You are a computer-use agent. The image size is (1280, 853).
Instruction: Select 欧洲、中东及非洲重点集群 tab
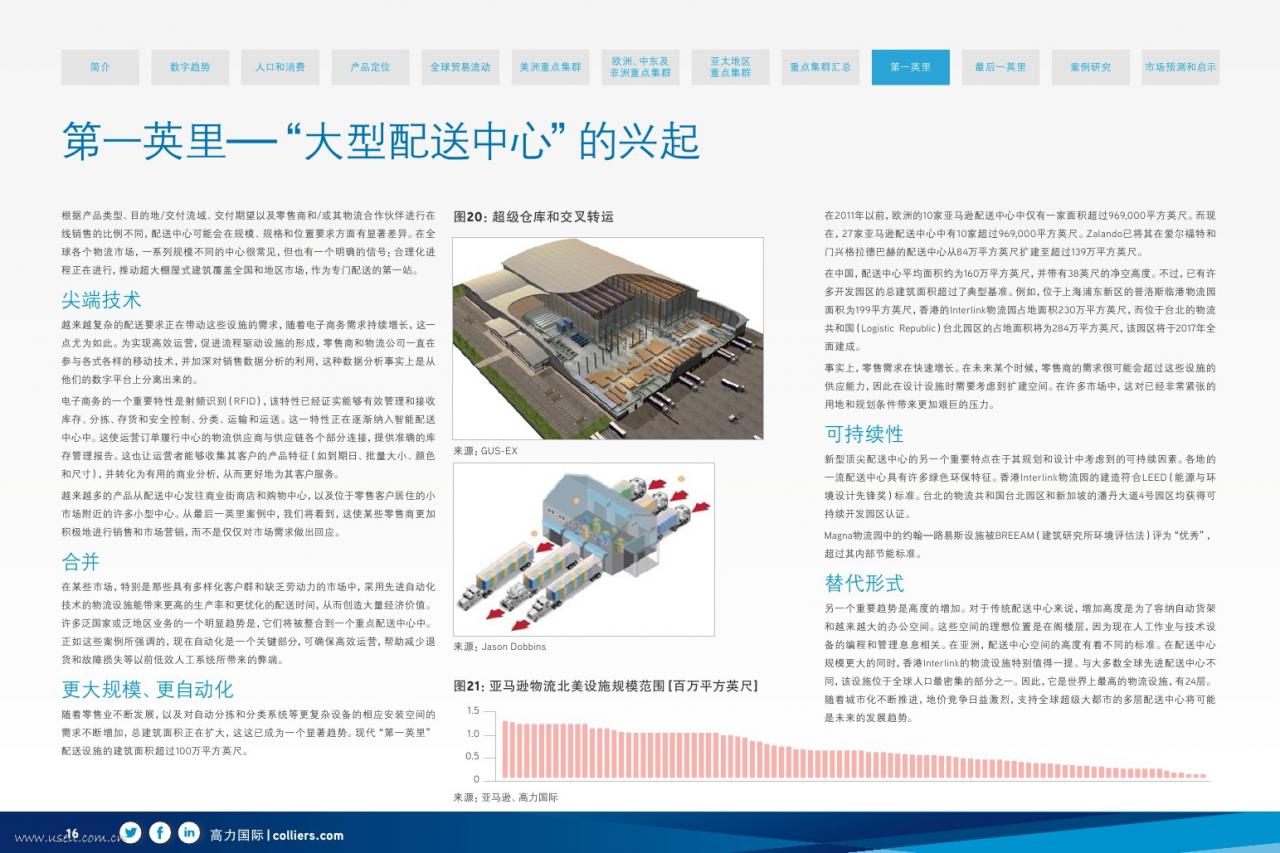point(640,67)
